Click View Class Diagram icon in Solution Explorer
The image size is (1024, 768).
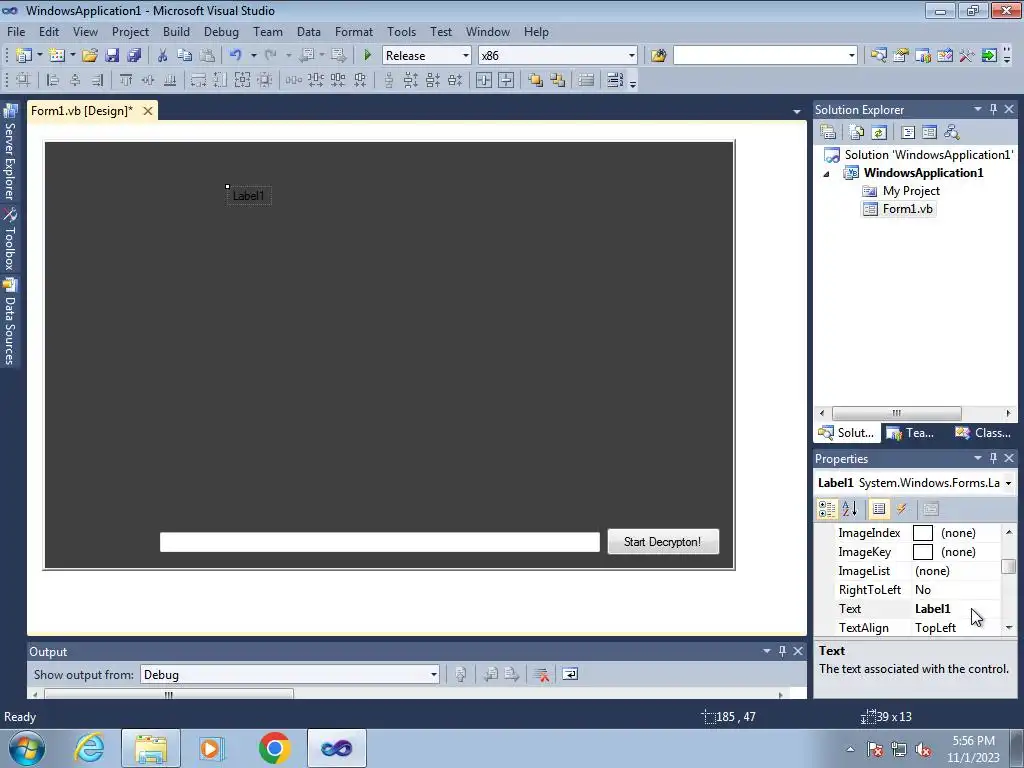click(x=952, y=133)
